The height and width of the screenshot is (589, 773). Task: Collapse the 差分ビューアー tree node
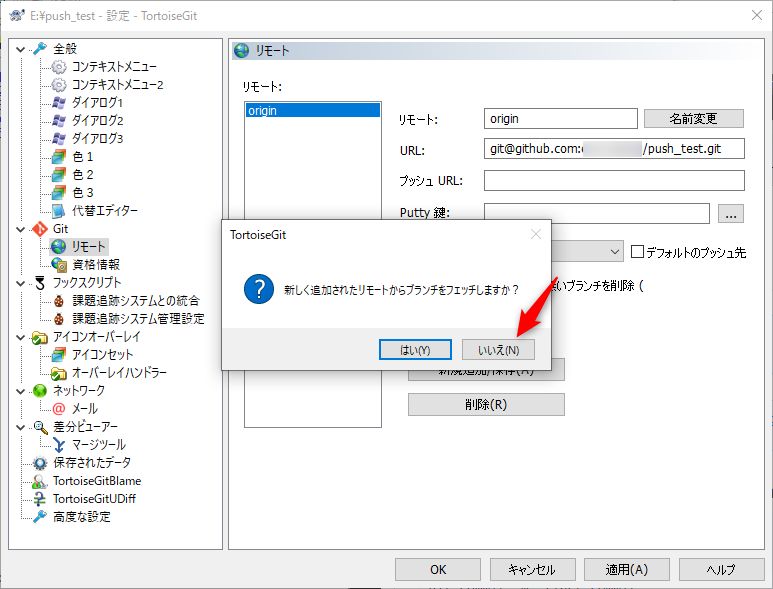[21, 427]
